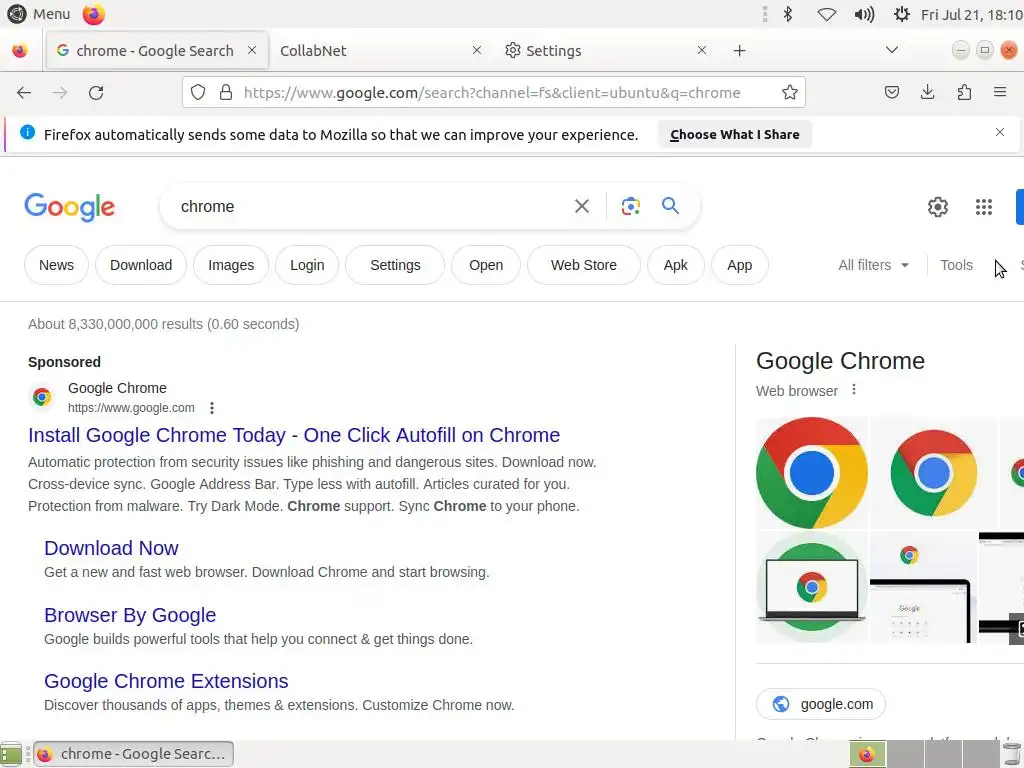Open ad options dots beside google.com URL

[212, 408]
